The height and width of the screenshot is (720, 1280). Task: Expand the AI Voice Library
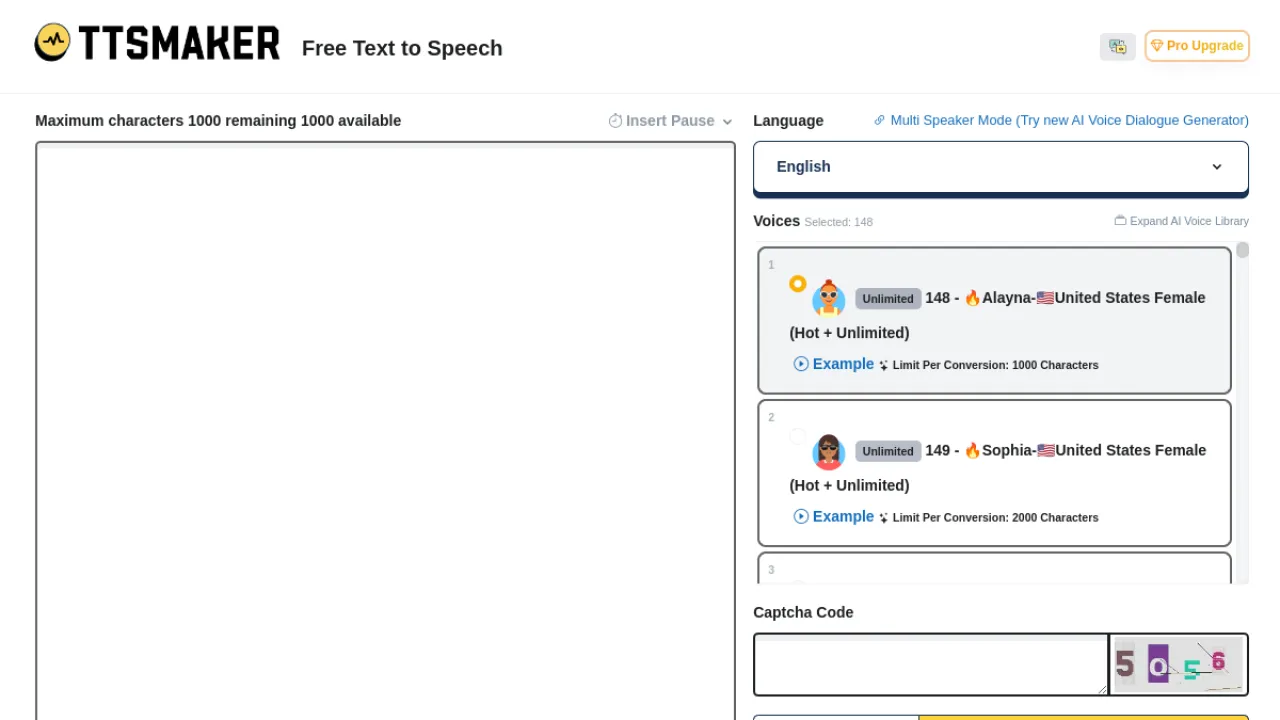click(1181, 221)
